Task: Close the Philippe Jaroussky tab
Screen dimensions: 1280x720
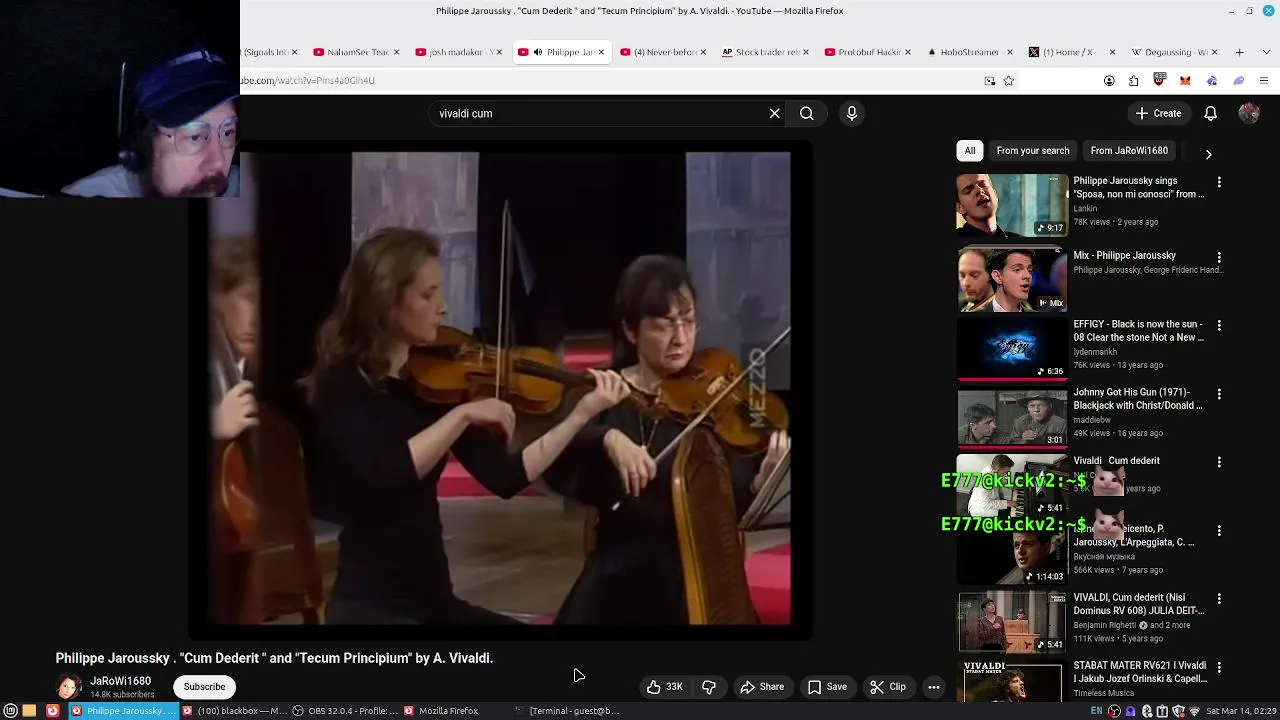Action: [601, 52]
